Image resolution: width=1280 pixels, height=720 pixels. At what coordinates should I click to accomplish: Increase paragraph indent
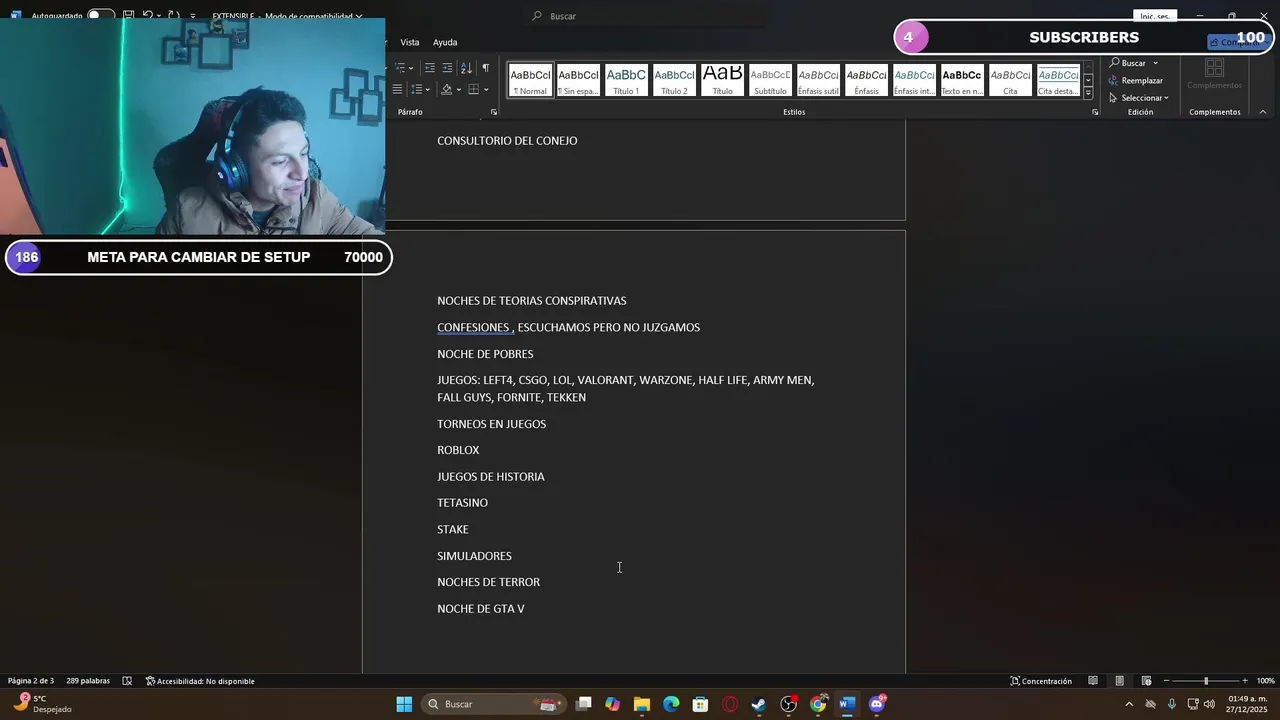pos(447,67)
